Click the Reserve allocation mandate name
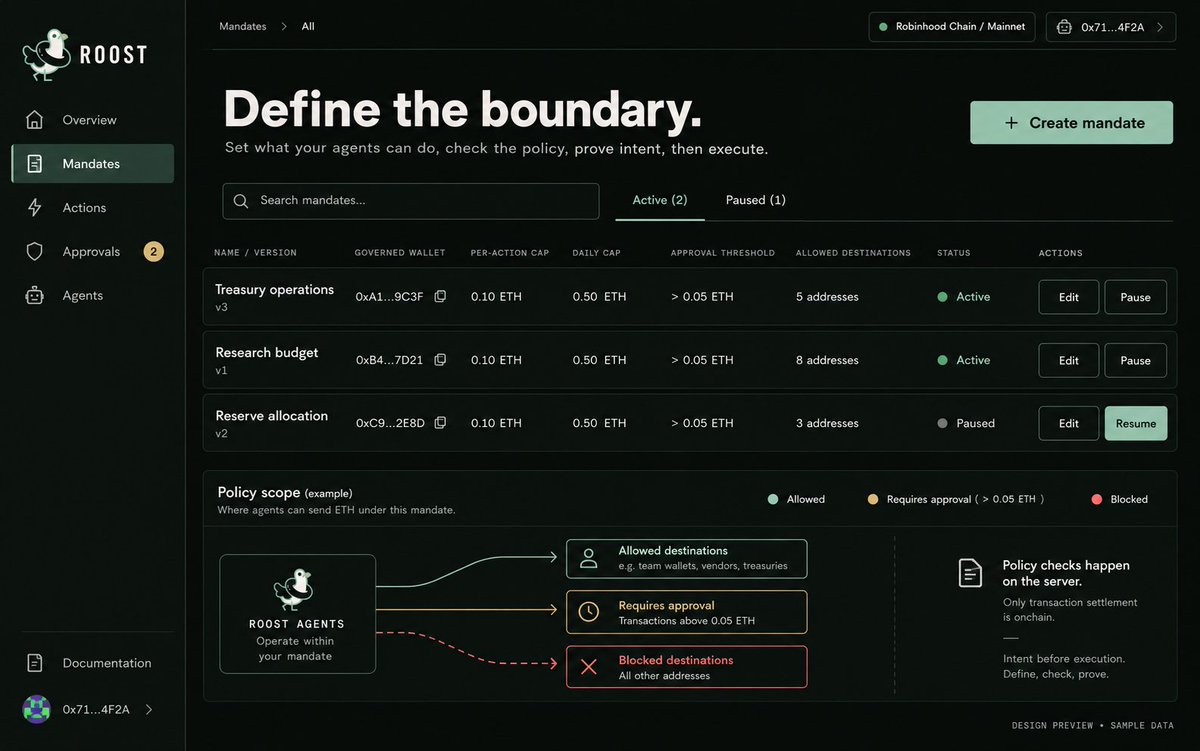The image size is (1200, 751). [272, 416]
